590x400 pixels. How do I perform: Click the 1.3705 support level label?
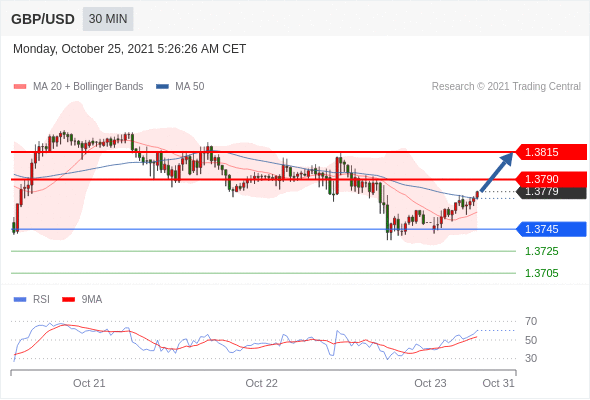tap(541, 273)
